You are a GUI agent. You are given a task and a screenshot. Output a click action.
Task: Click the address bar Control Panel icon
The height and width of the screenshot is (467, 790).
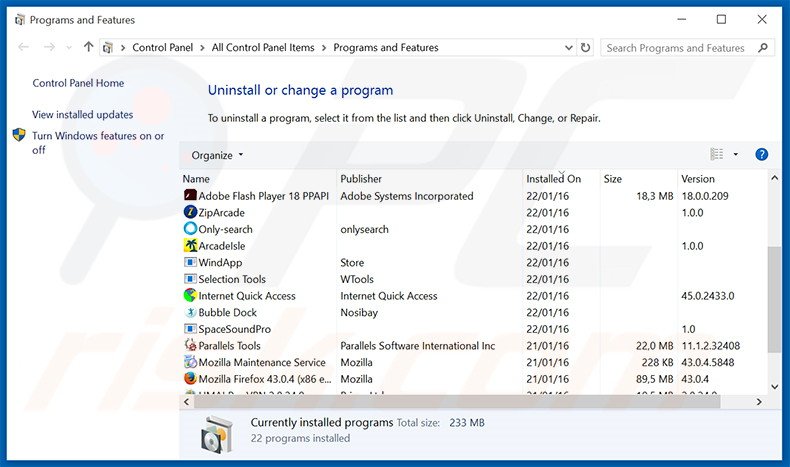[107, 47]
